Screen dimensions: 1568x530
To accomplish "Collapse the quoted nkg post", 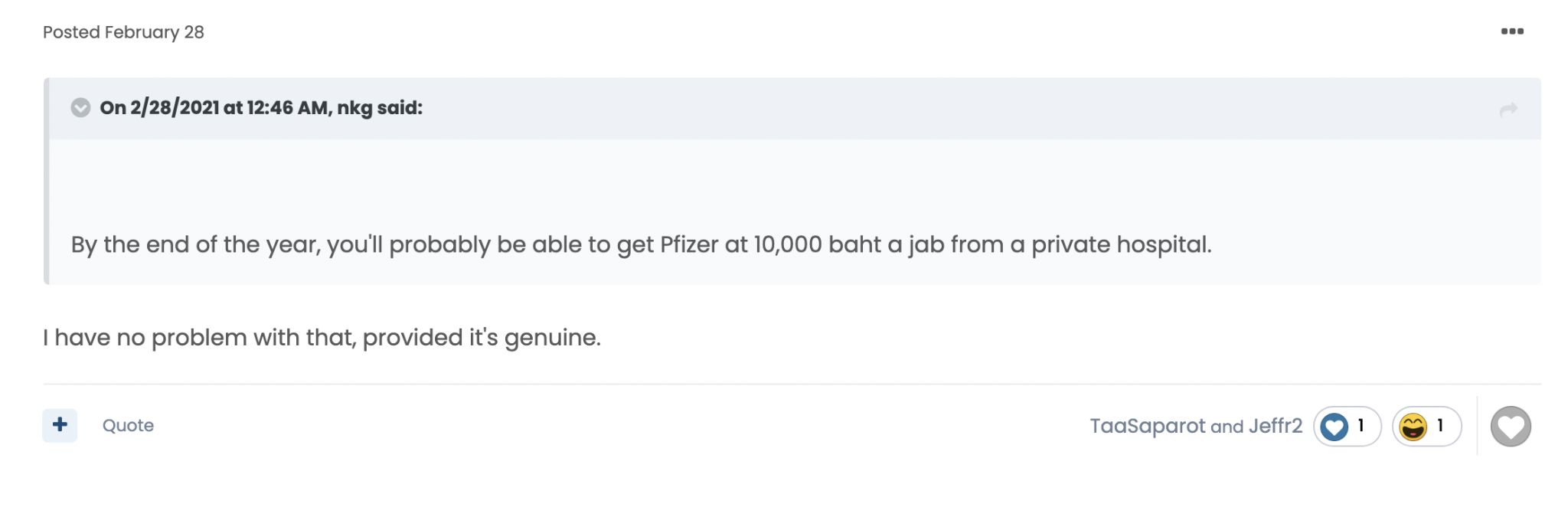I will [80, 108].
